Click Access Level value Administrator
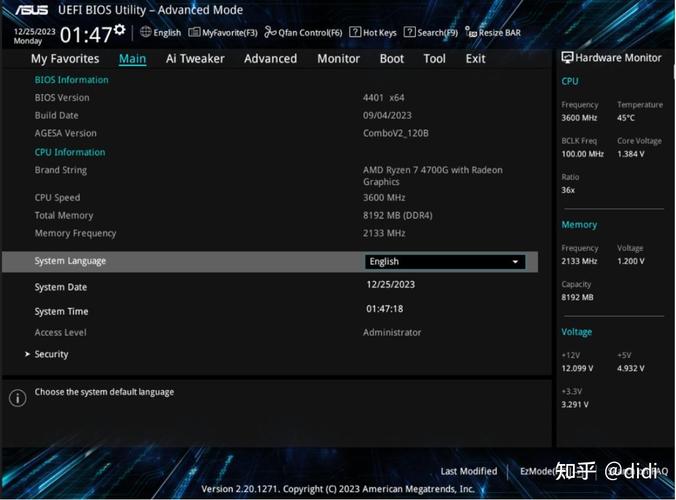 point(392,333)
